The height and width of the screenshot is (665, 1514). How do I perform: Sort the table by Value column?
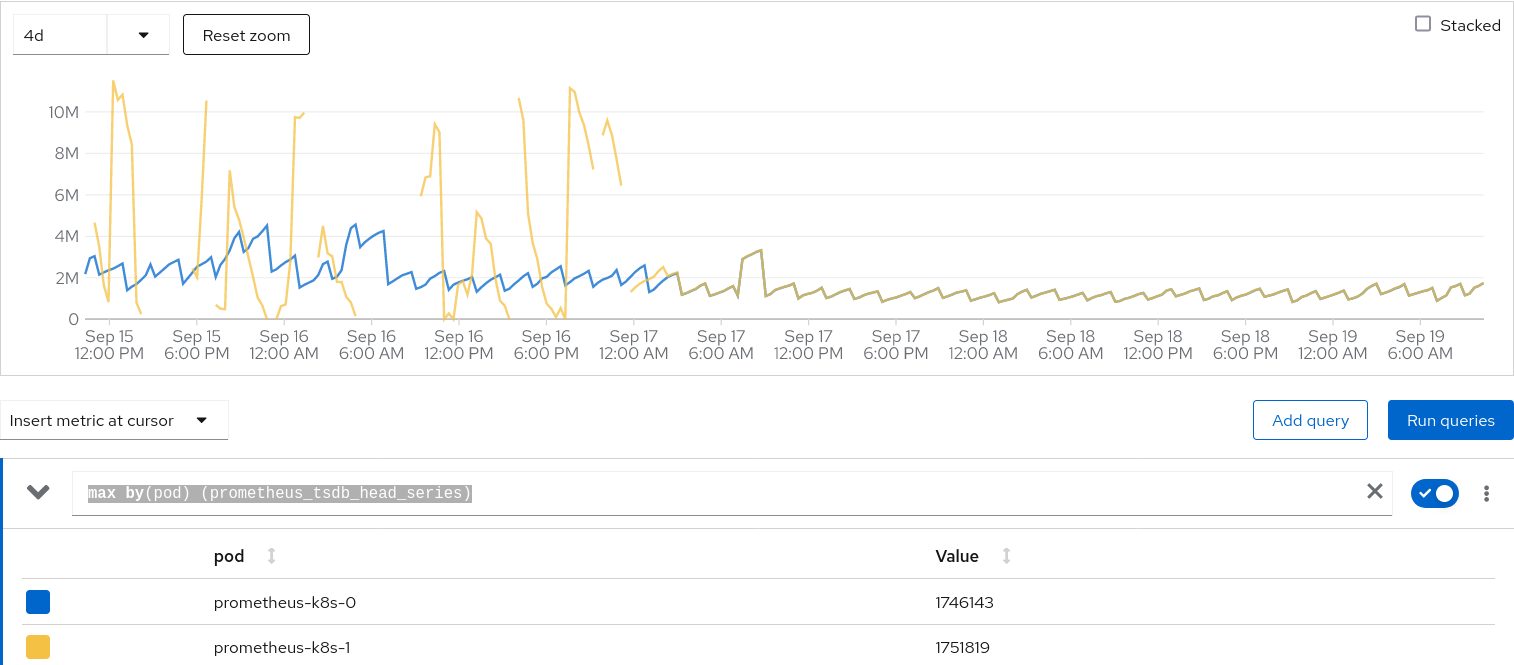[x=1006, y=556]
